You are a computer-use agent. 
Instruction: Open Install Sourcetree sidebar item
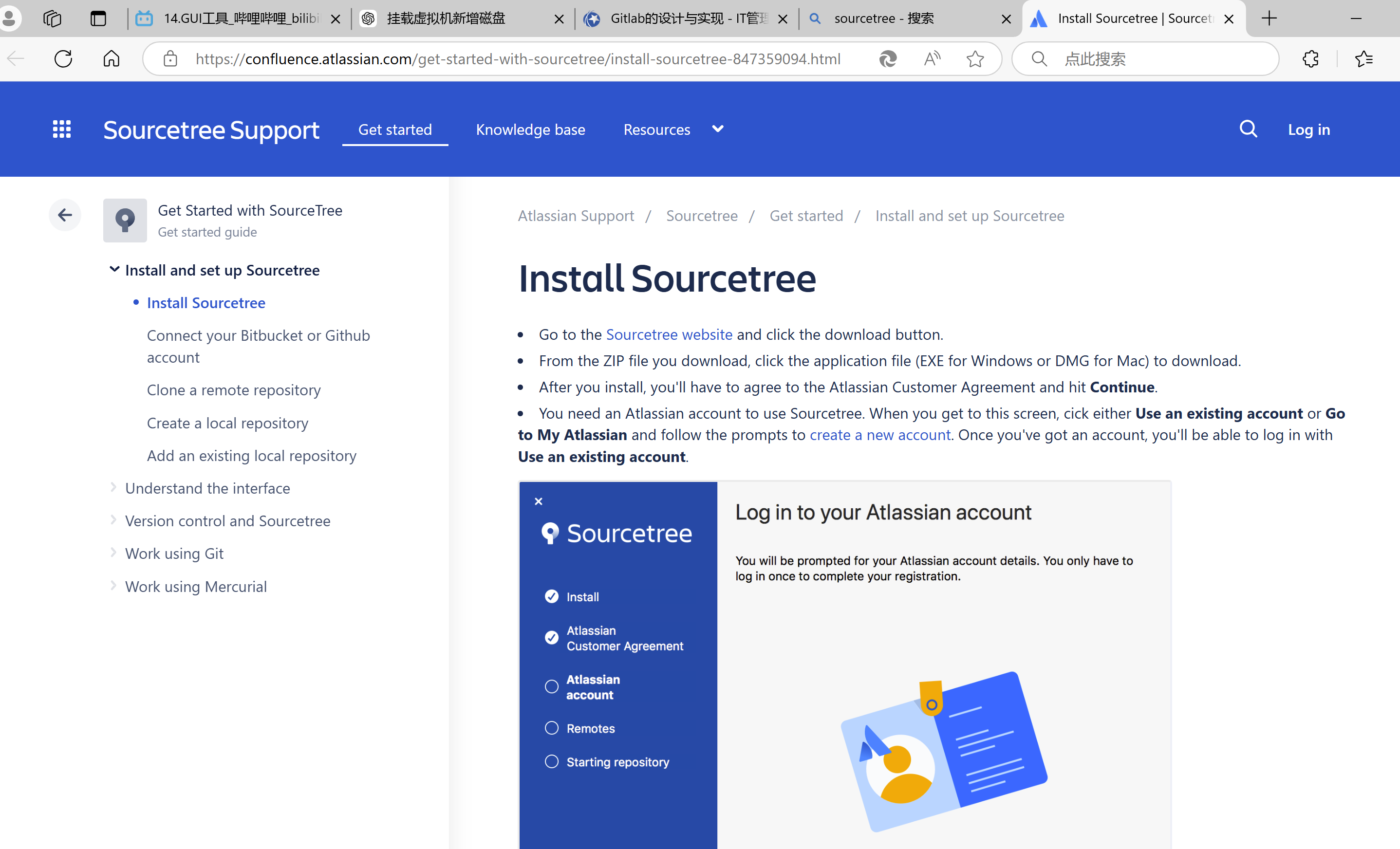pyautogui.click(x=205, y=303)
